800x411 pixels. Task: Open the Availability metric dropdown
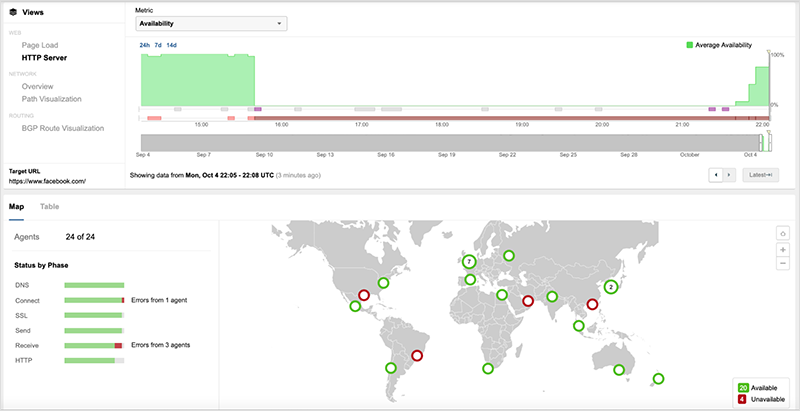point(211,23)
